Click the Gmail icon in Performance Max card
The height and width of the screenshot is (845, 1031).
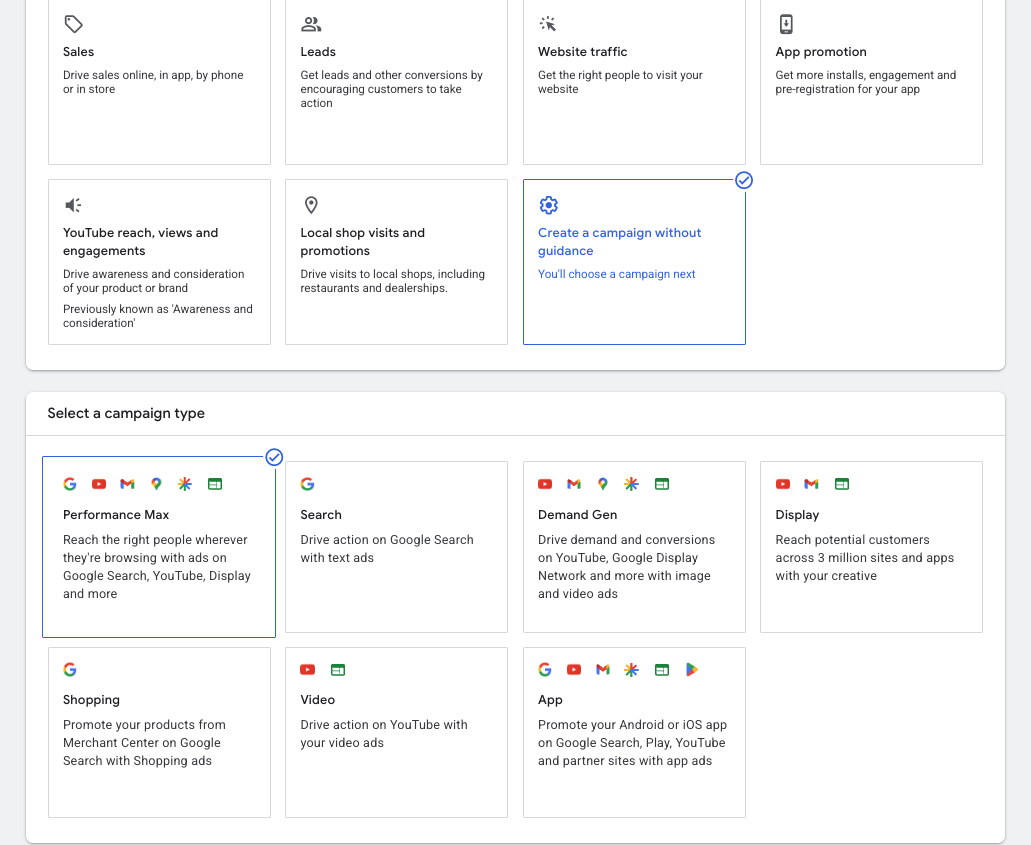[x=128, y=484]
